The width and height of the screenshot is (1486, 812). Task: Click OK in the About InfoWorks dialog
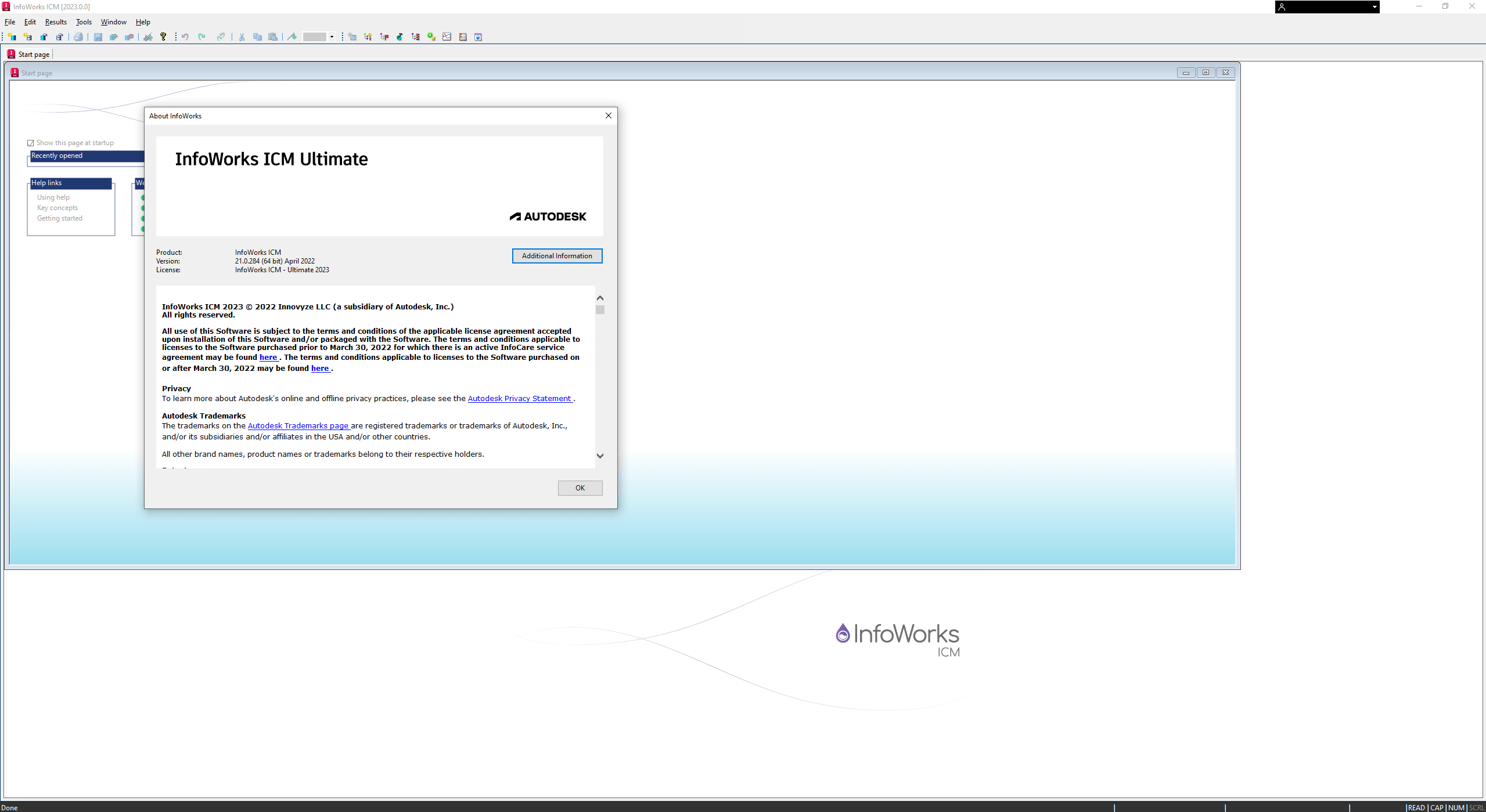click(x=580, y=488)
